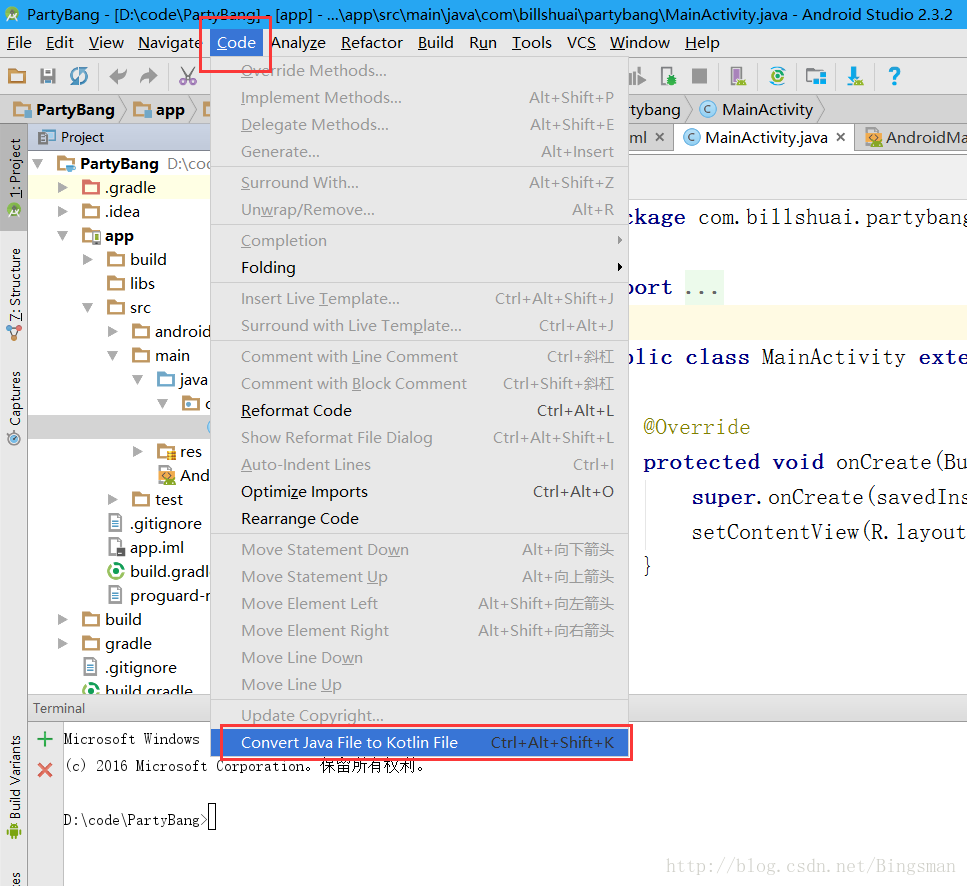Open the Refactor menu
This screenshot has height=886, width=967.
(x=372, y=43)
